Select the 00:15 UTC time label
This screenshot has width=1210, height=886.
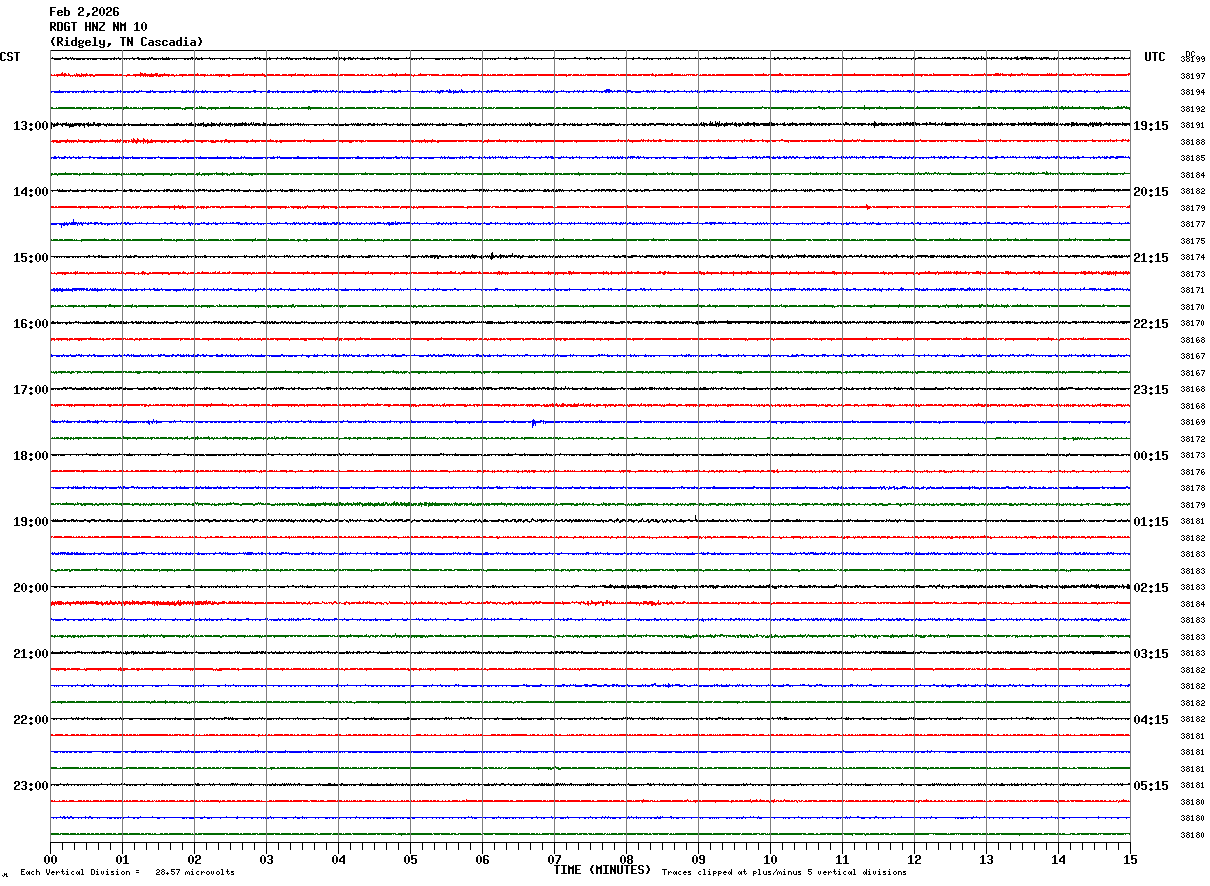click(x=1151, y=456)
